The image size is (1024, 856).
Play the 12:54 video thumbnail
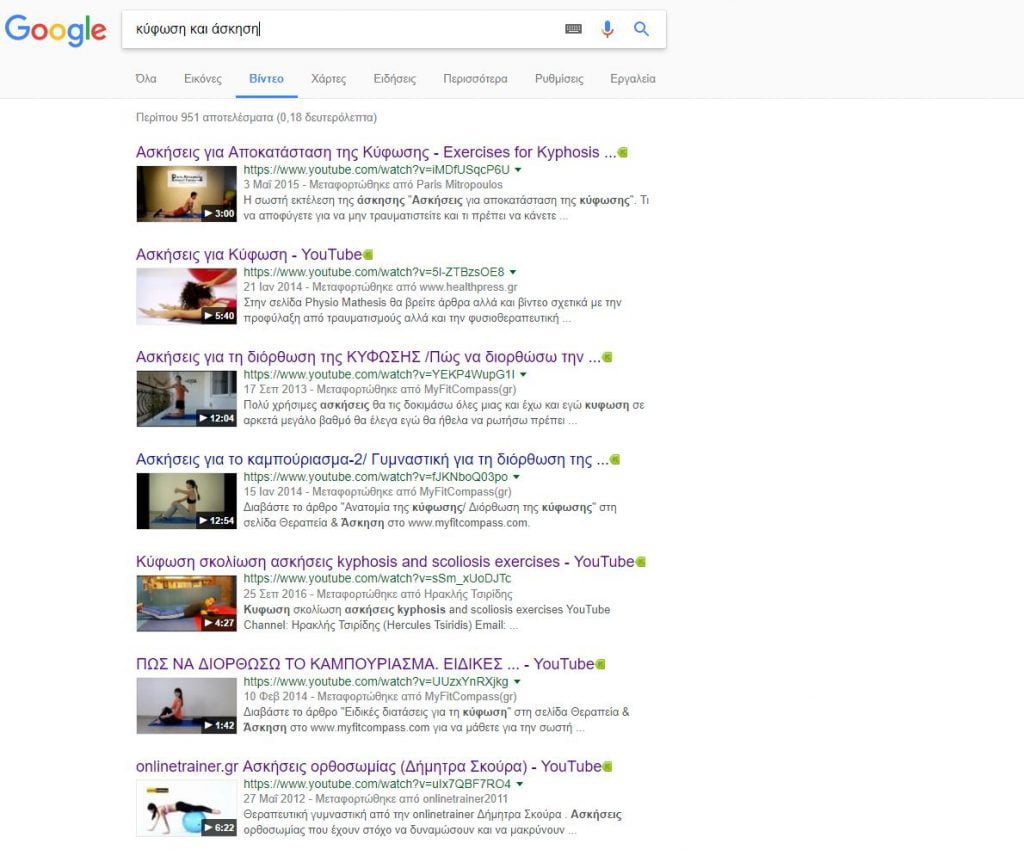(x=186, y=501)
